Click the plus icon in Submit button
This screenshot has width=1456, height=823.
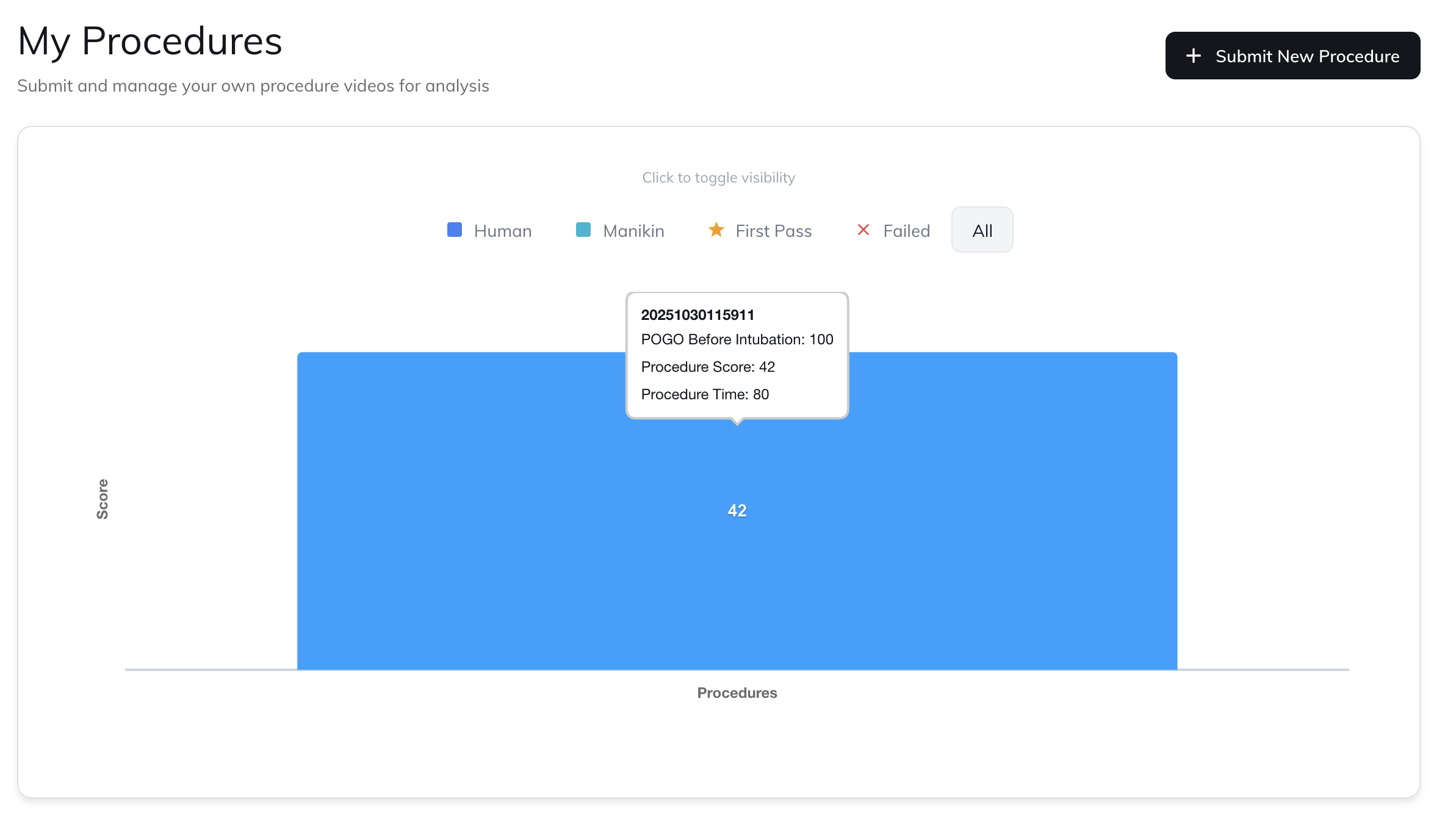pos(1193,56)
